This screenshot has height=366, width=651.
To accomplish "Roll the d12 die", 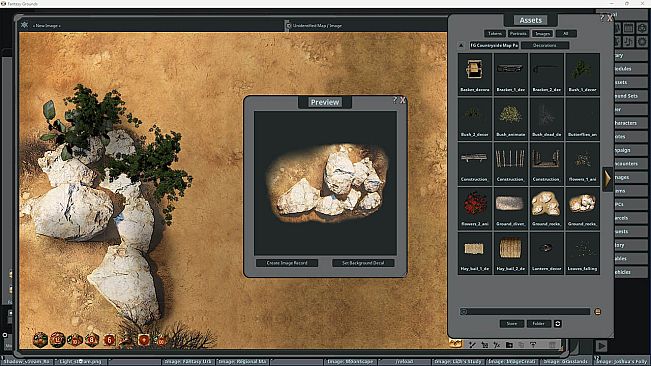I will [x=57, y=340].
